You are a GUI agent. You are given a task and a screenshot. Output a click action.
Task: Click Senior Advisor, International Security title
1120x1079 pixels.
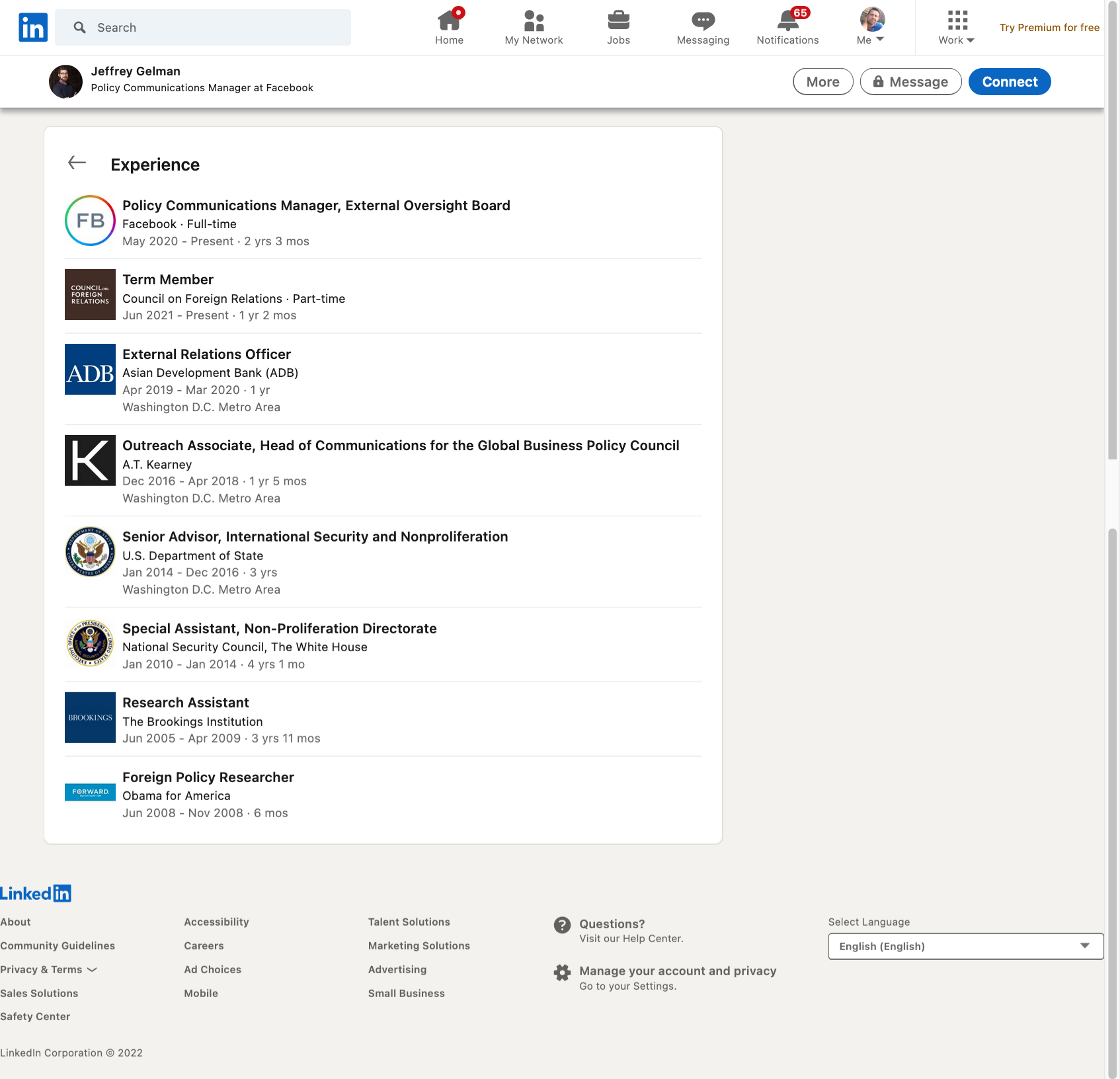click(315, 537)
